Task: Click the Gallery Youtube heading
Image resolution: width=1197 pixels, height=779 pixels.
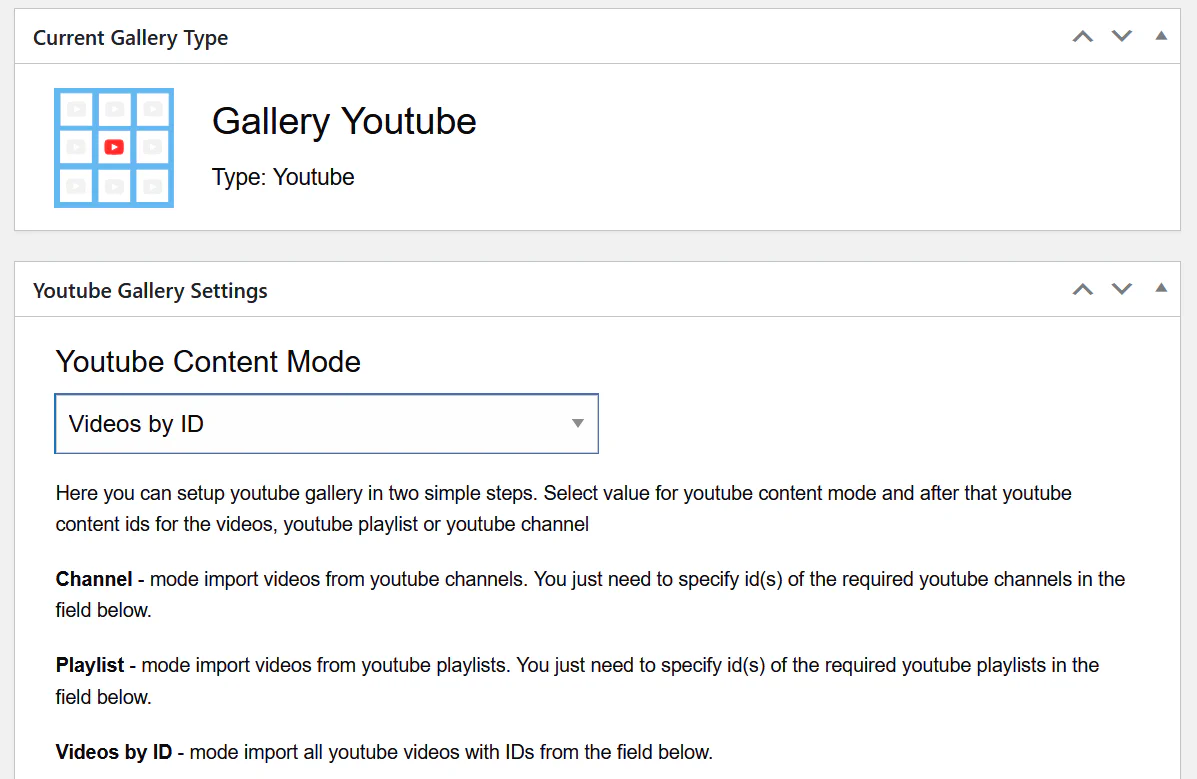Action: [344, 121]
